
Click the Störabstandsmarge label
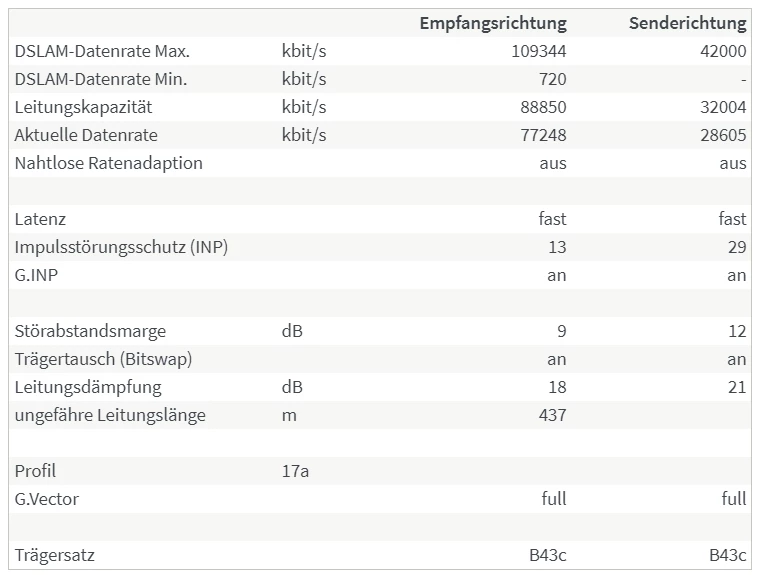(x=90, y=331)
